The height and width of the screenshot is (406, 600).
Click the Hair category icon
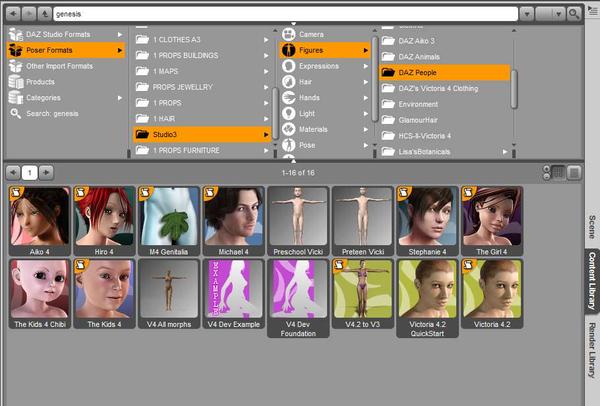[289, 82]
